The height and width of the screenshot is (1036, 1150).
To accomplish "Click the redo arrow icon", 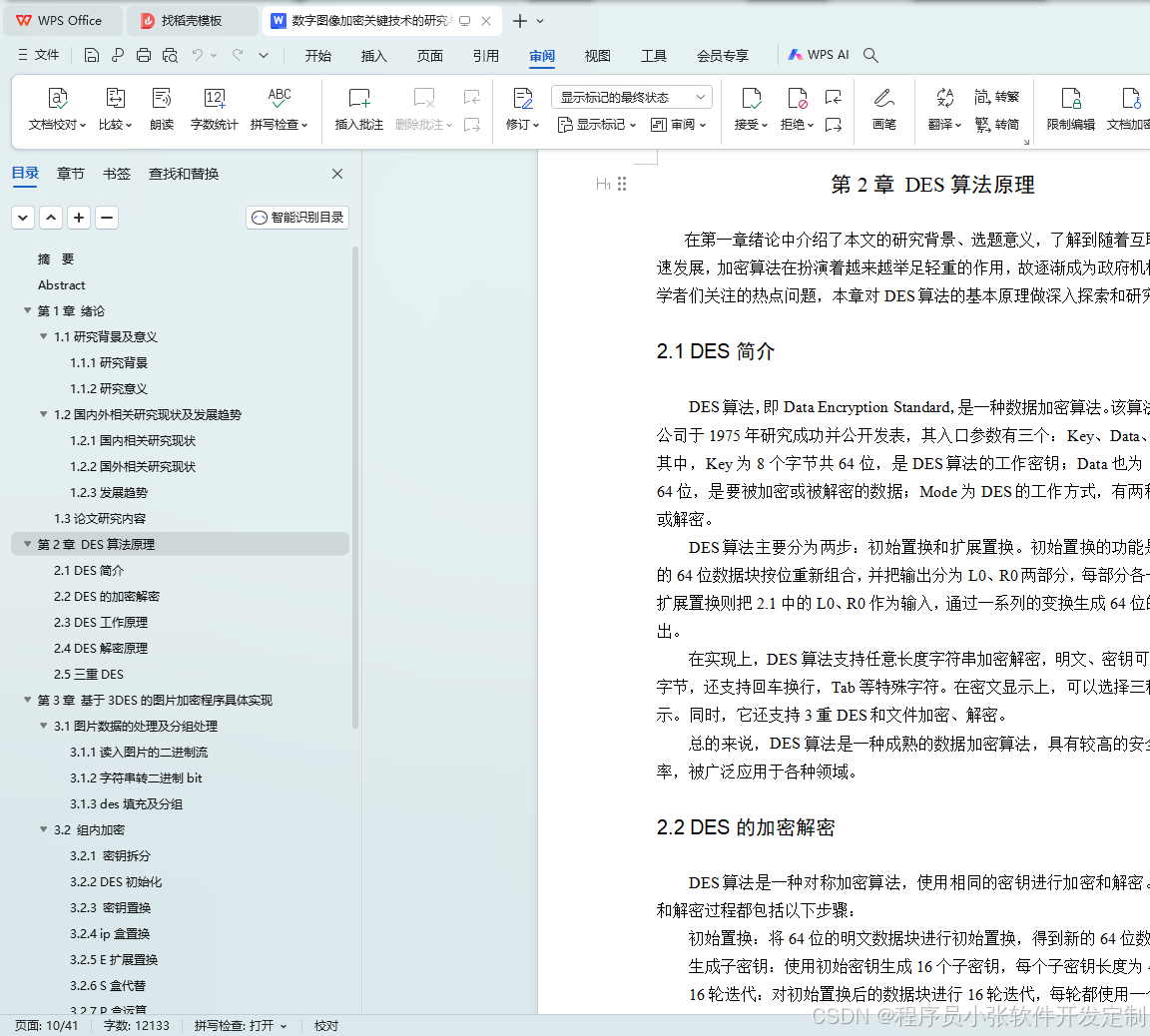I will coord(238,55).
